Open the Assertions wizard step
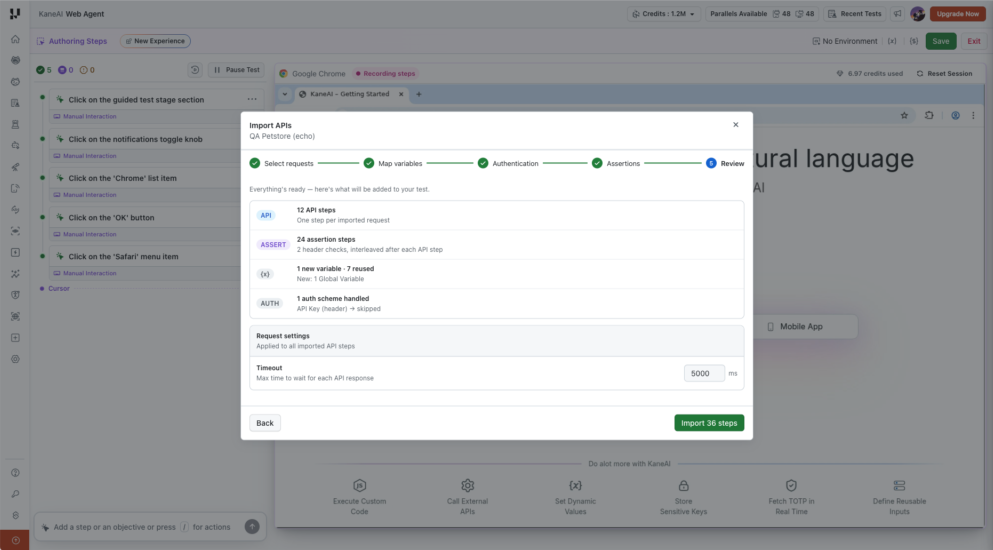 pyautogui.click(x=616, y=163)
